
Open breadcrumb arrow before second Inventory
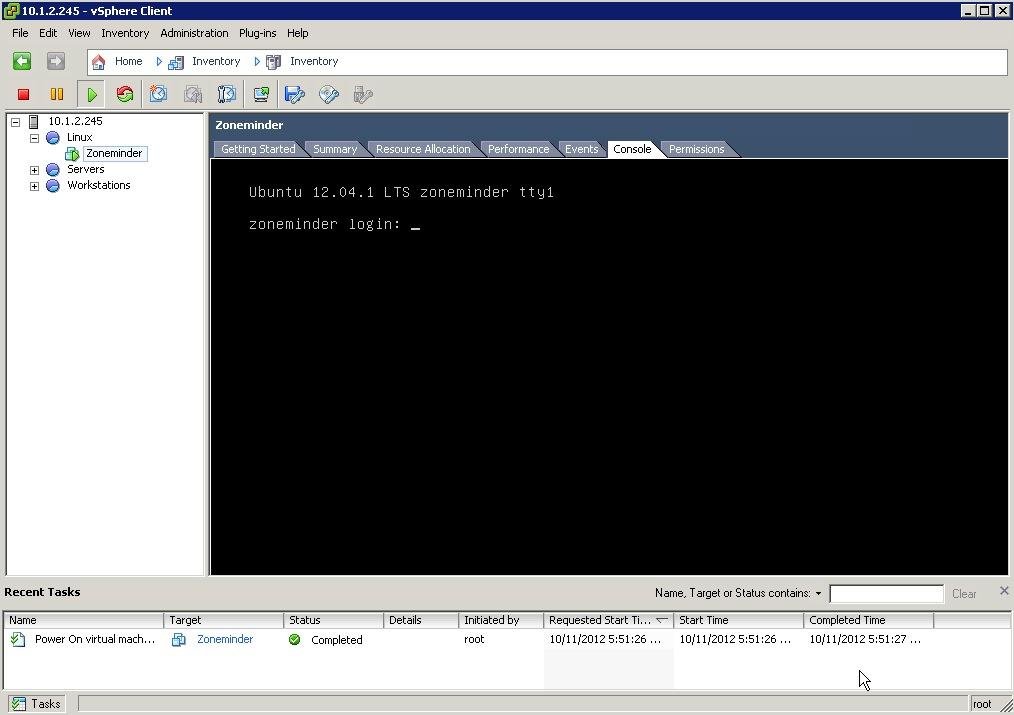click(257, 61)
